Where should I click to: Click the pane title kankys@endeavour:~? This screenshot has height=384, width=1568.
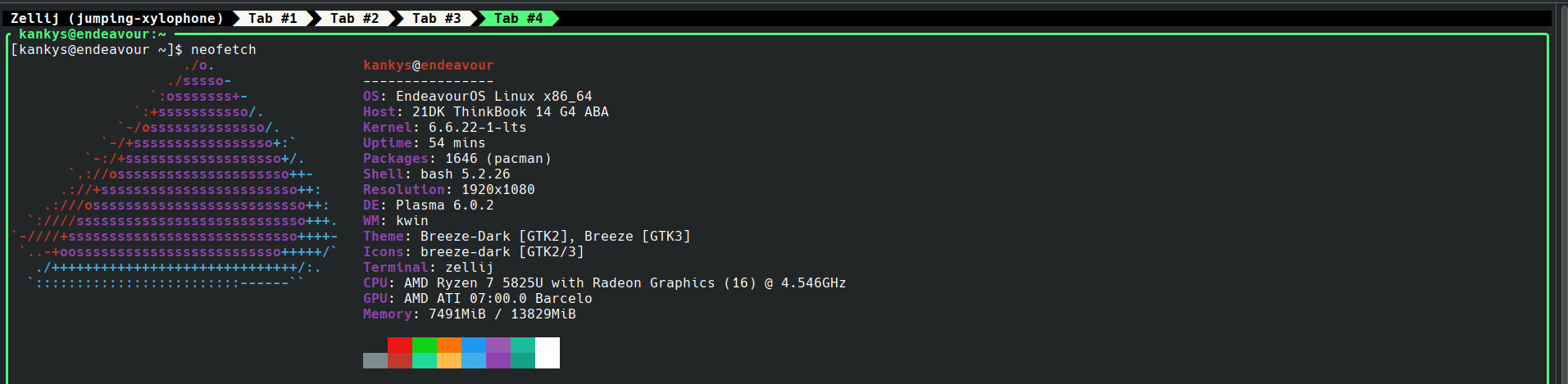click(x=92, y=34)
